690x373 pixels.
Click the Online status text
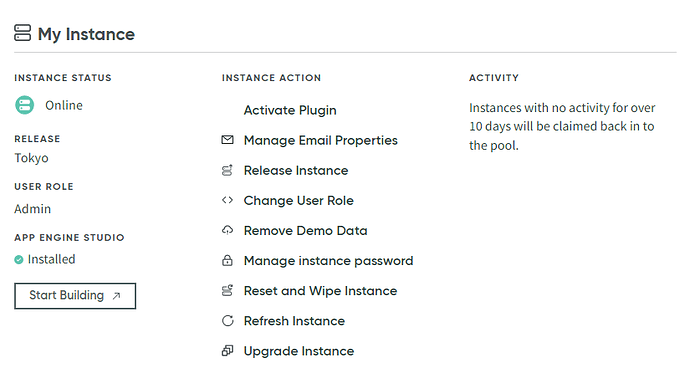pos(64,105)
